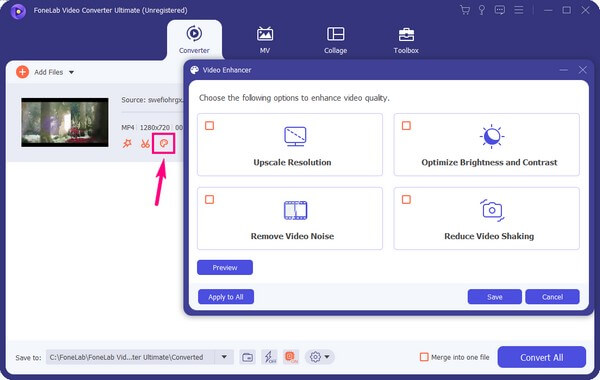Click the MP4 format text
This screenshot has height=380, width=600.
click(x=128, y=127)
